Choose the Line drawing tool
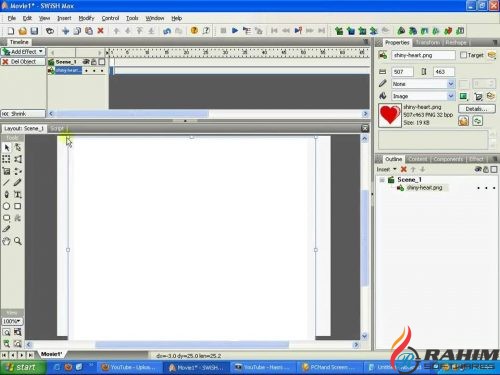500x375 pixels. (x=6, y=182)
